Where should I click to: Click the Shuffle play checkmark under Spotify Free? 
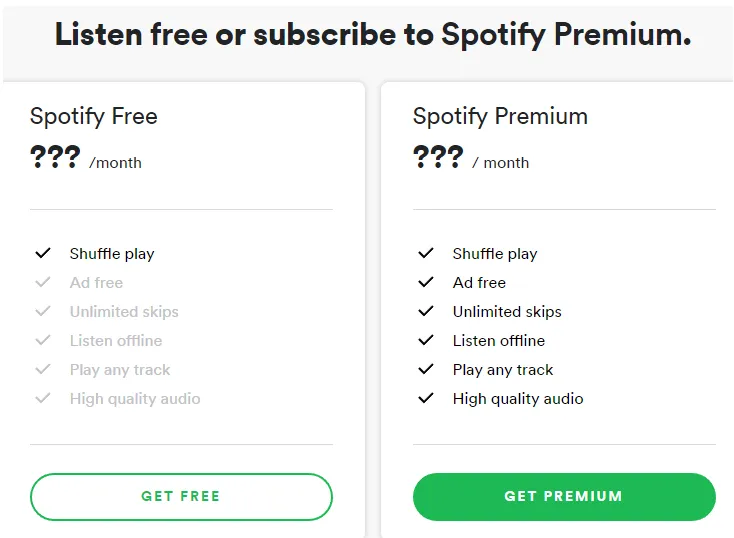click(x=43, y=253)
